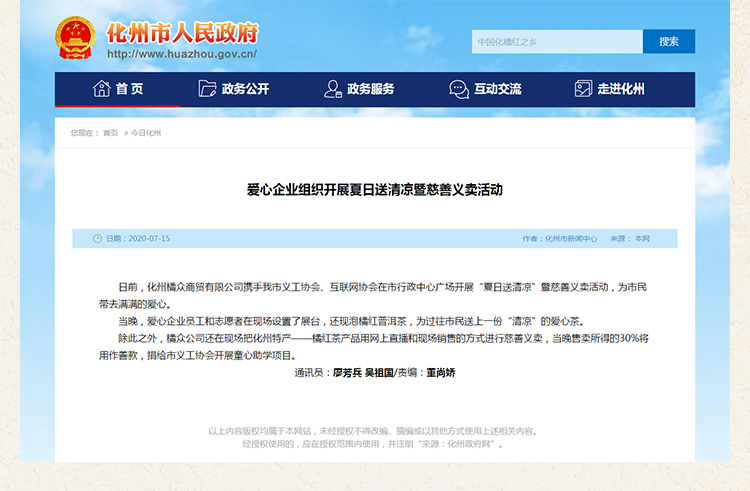The width and height of the screenshot is (750, 491).
Task: Click the 化州市人民政府 site title
Action: (x=181, y=30)
